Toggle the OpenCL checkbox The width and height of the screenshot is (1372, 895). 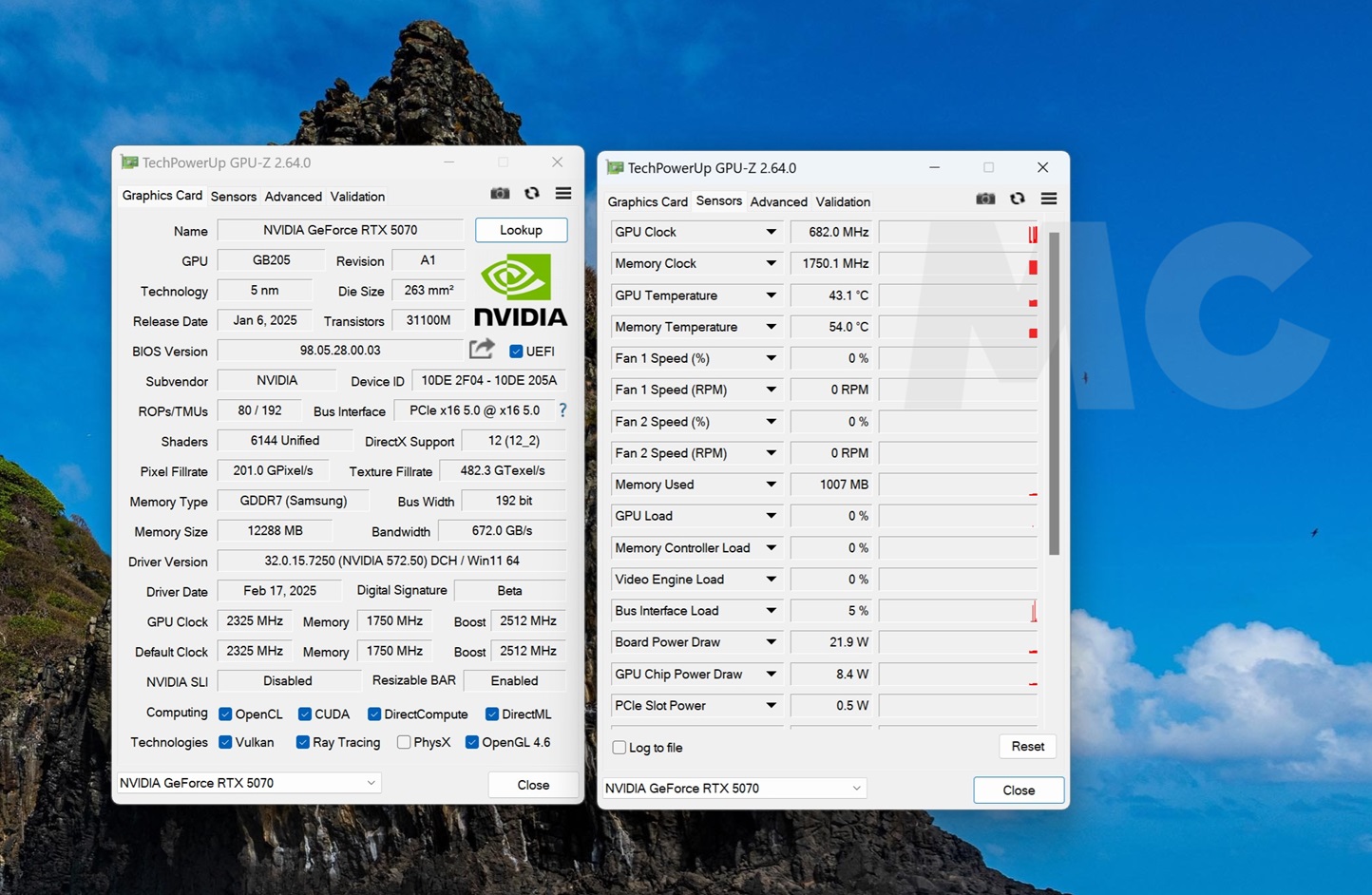(225, 714)
